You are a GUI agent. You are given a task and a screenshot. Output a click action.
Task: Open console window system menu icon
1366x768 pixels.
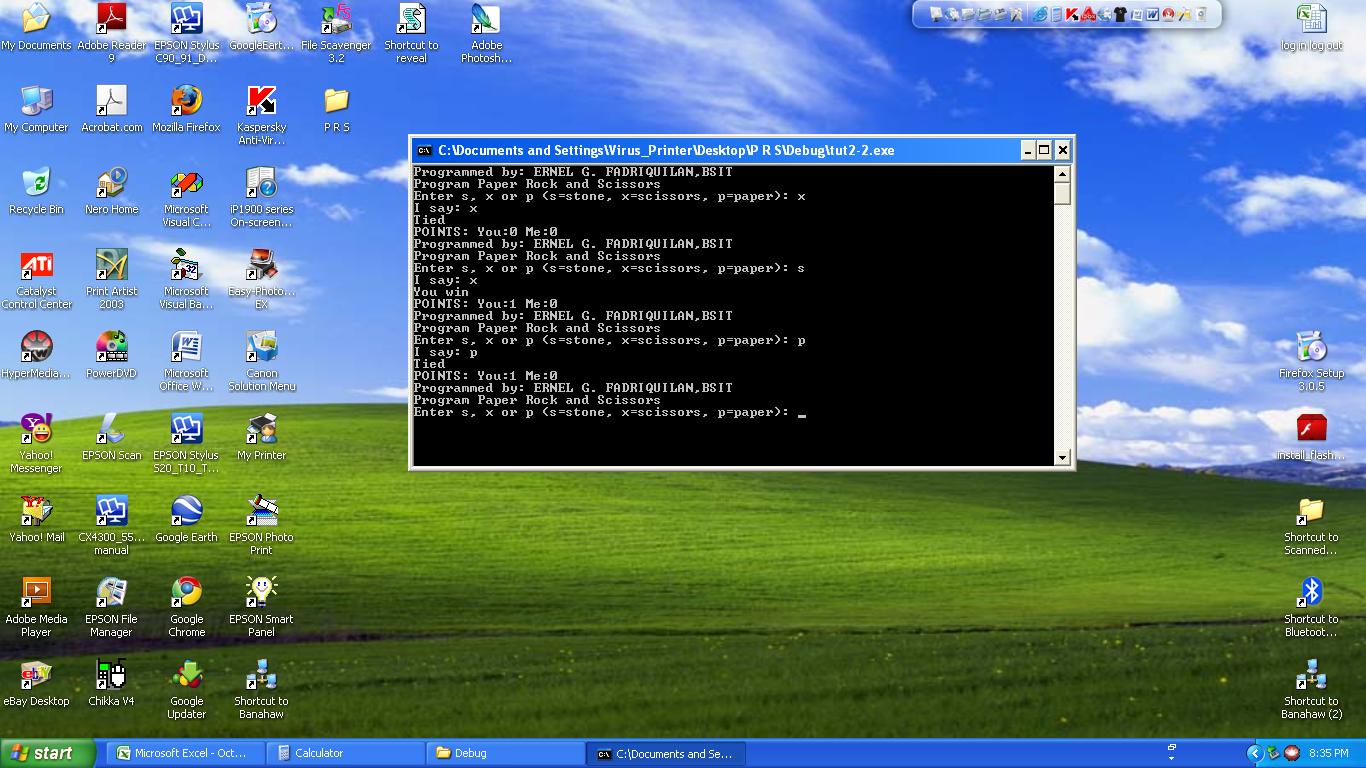tap(424, 150)
